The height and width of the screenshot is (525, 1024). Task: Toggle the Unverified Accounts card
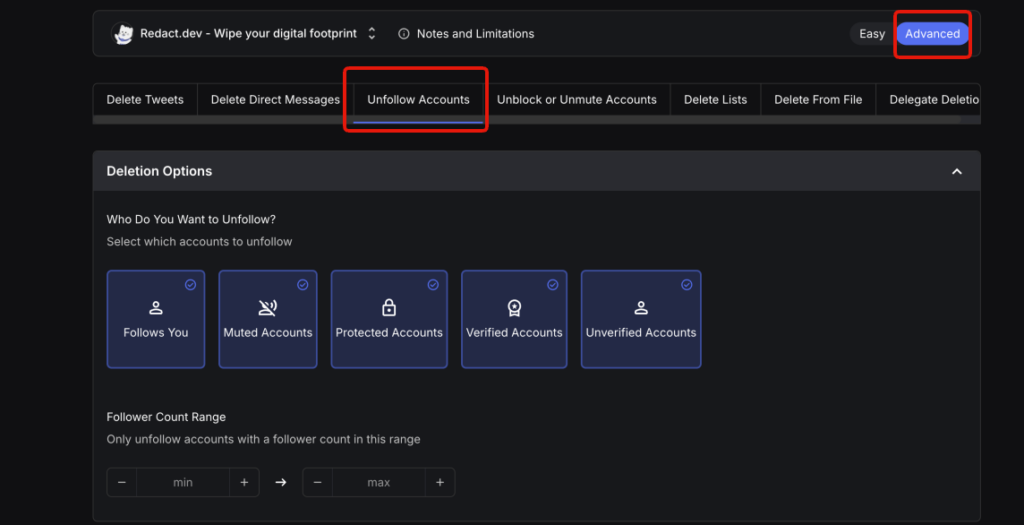(641, 319)
